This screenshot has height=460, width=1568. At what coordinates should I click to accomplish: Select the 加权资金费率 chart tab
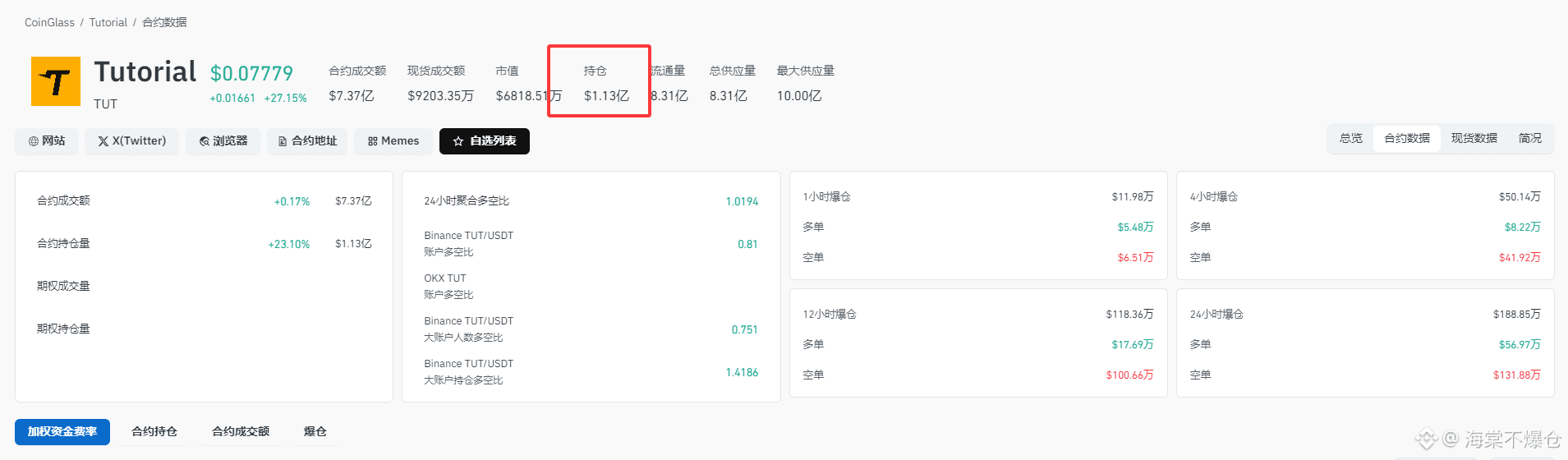(x=62, y=431)
